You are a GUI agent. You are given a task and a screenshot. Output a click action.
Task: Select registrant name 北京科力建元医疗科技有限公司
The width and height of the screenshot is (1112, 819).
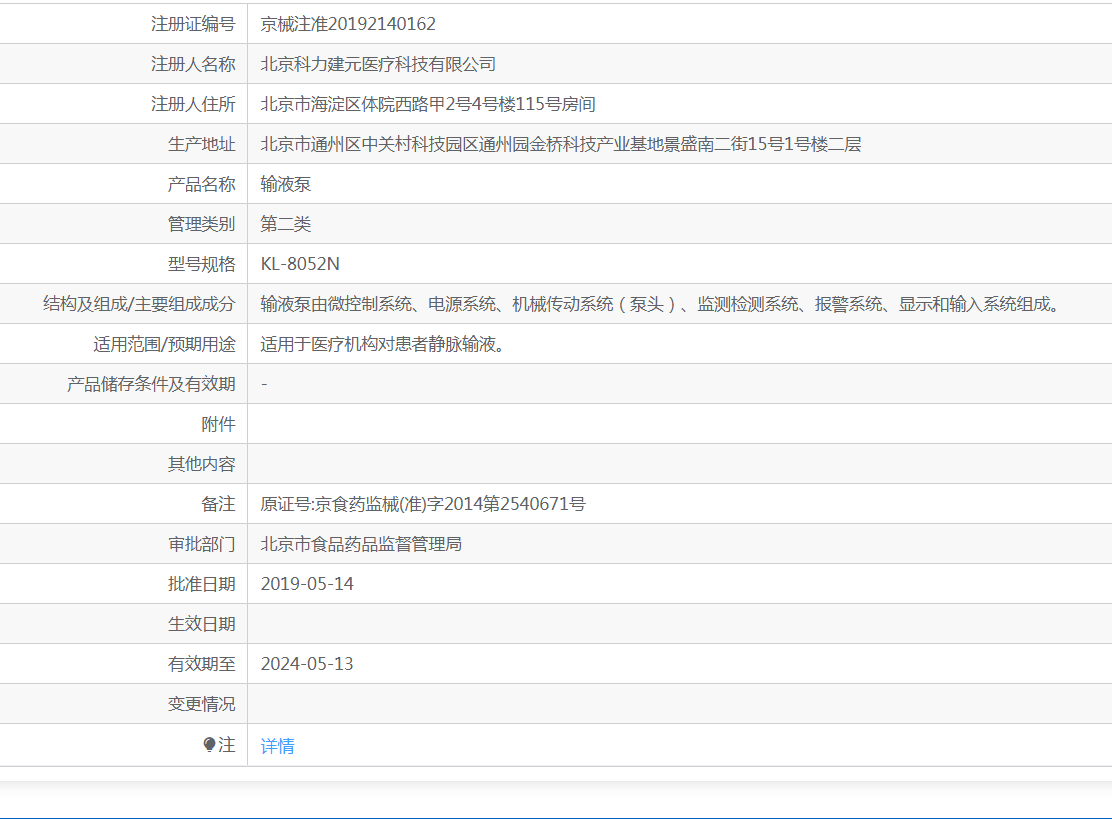378,64
